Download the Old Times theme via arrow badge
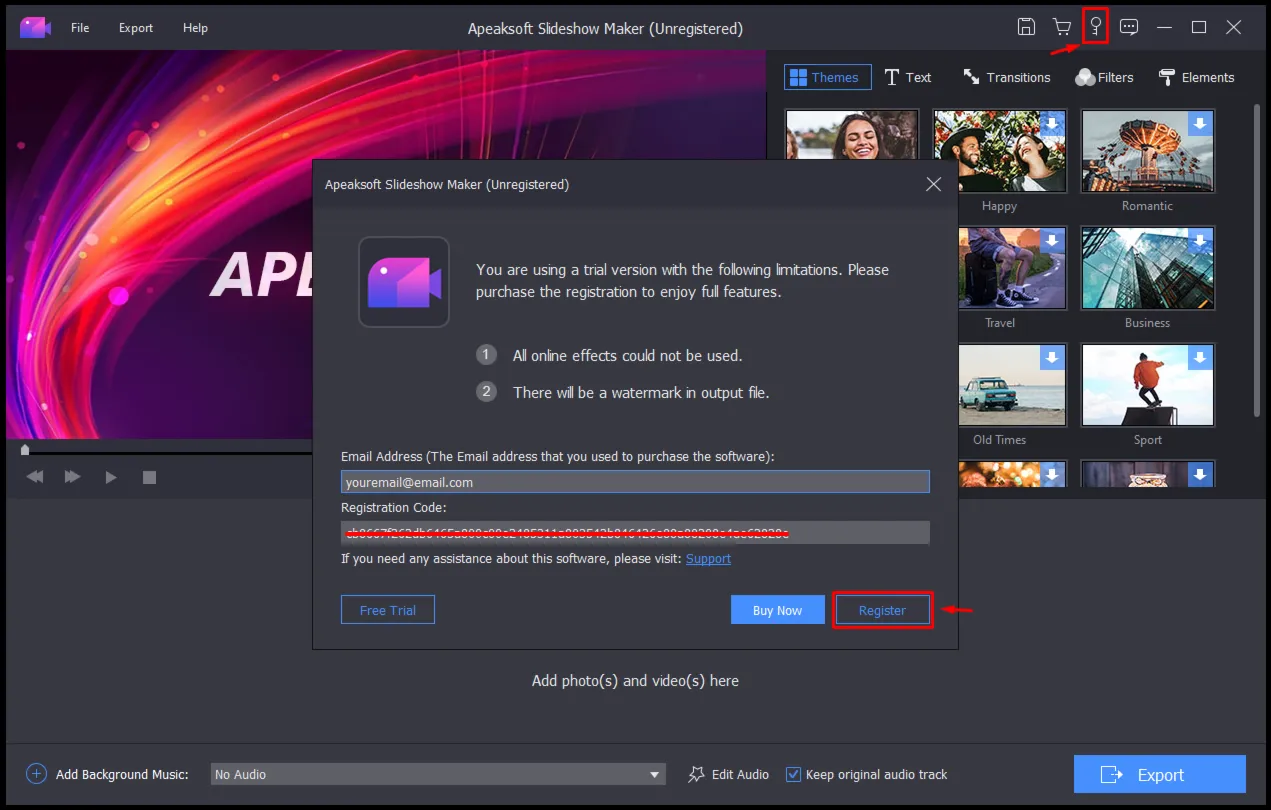The width and height of the screenshot is (1271, 810). [x=1053, y=358]
